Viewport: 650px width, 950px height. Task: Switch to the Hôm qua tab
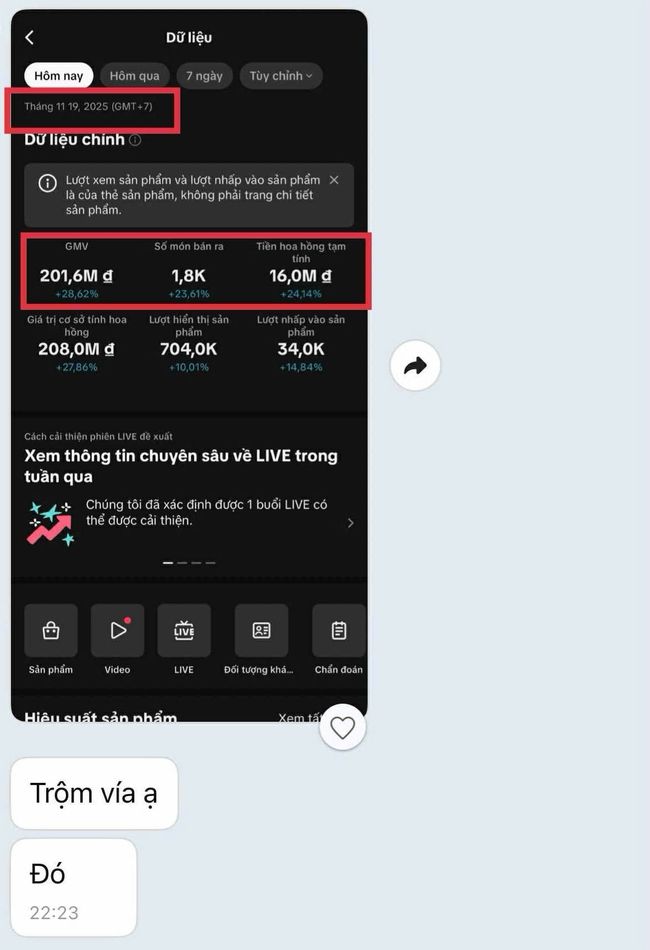pyautogui.click(x=134, y=76)
